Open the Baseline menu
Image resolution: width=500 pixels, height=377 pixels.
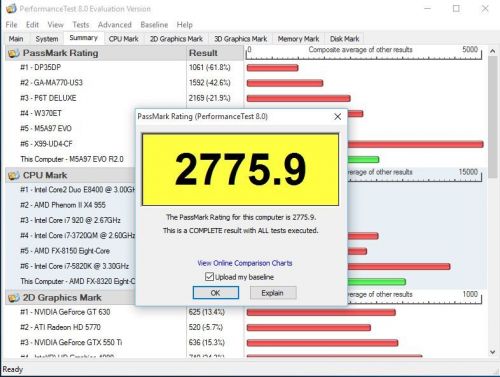[154, 25]
